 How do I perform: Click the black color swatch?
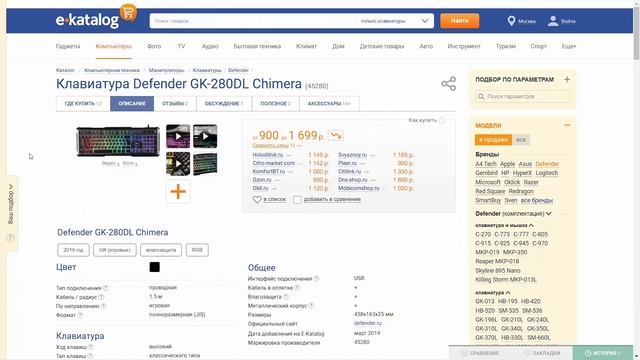pyautogui.click(x=154, y=267)
